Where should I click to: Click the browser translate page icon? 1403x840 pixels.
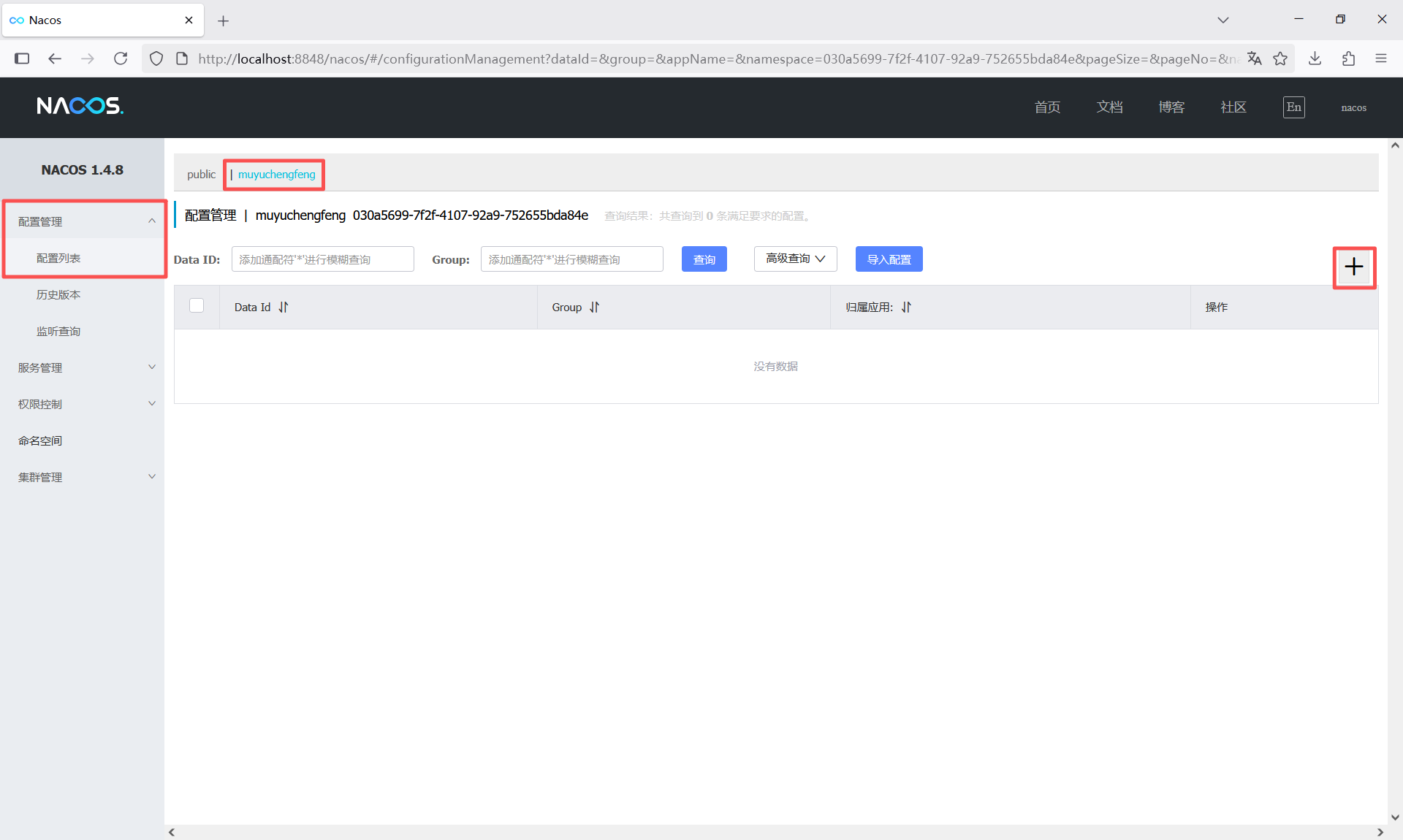[x=1254, y=58]
